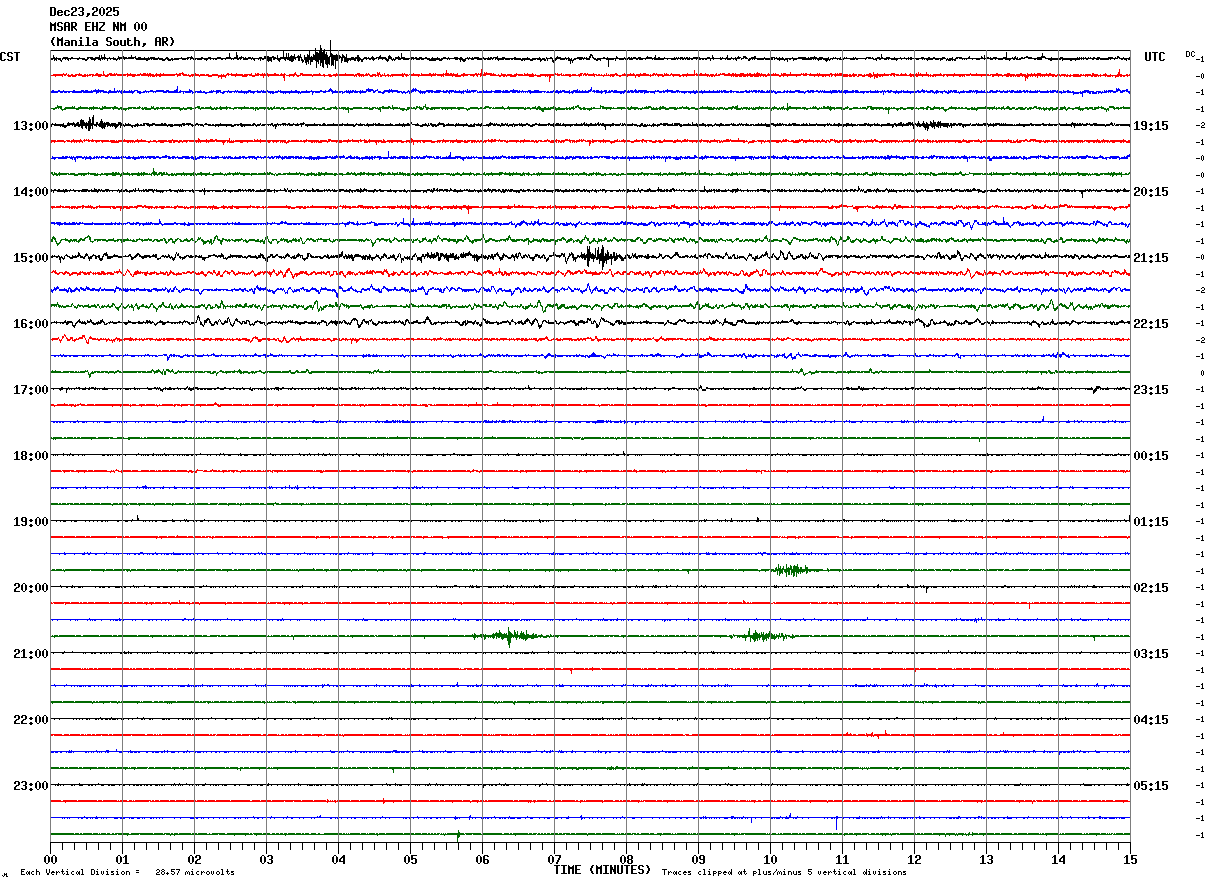This screenshot has height=886, width=1210.
Task: Select the 22:00 CST row label
Action: pos(31,720)
